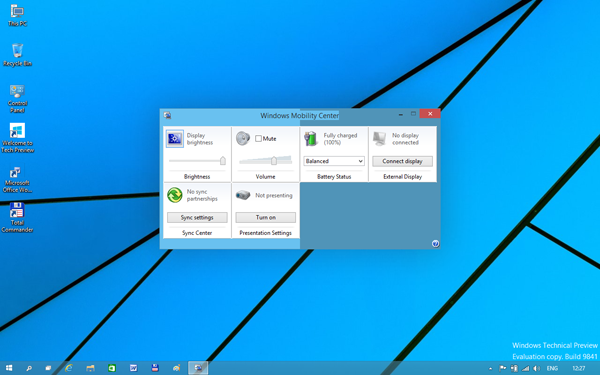600x375 pixels.
Task: Close the Windows Mobility Center window
Action: [x=430, y=114]
